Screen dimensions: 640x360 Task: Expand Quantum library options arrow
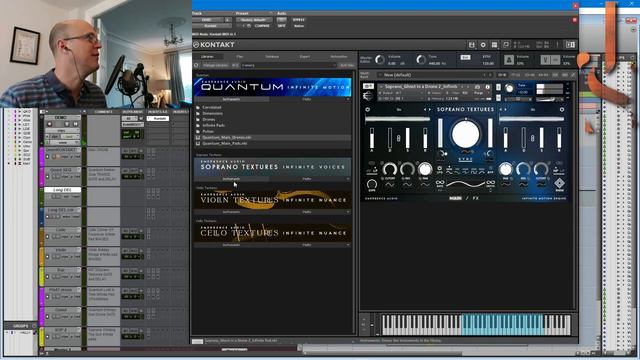click(x=348, y=99)
